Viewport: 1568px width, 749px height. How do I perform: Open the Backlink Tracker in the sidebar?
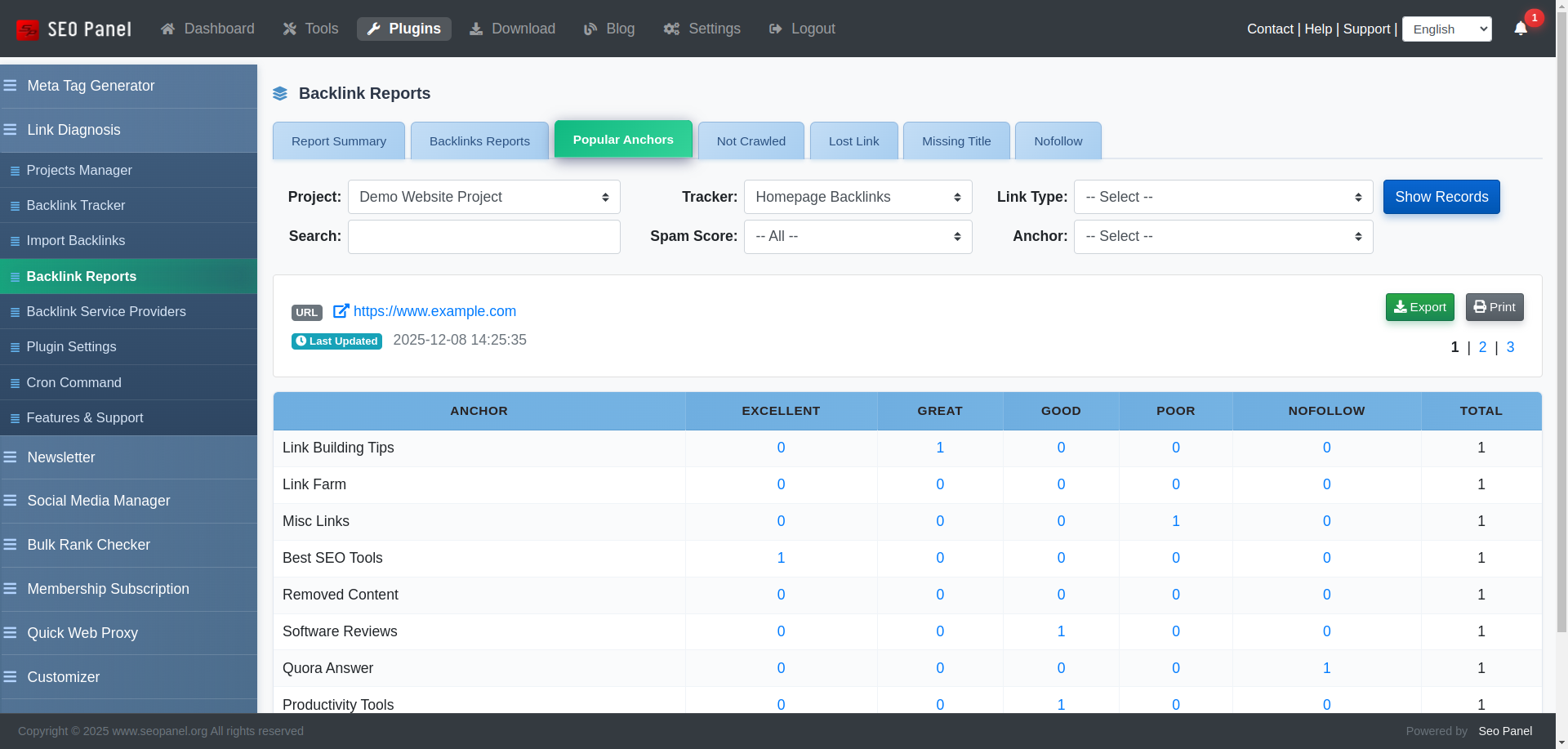pyautogui.click(x=76, y=205)
